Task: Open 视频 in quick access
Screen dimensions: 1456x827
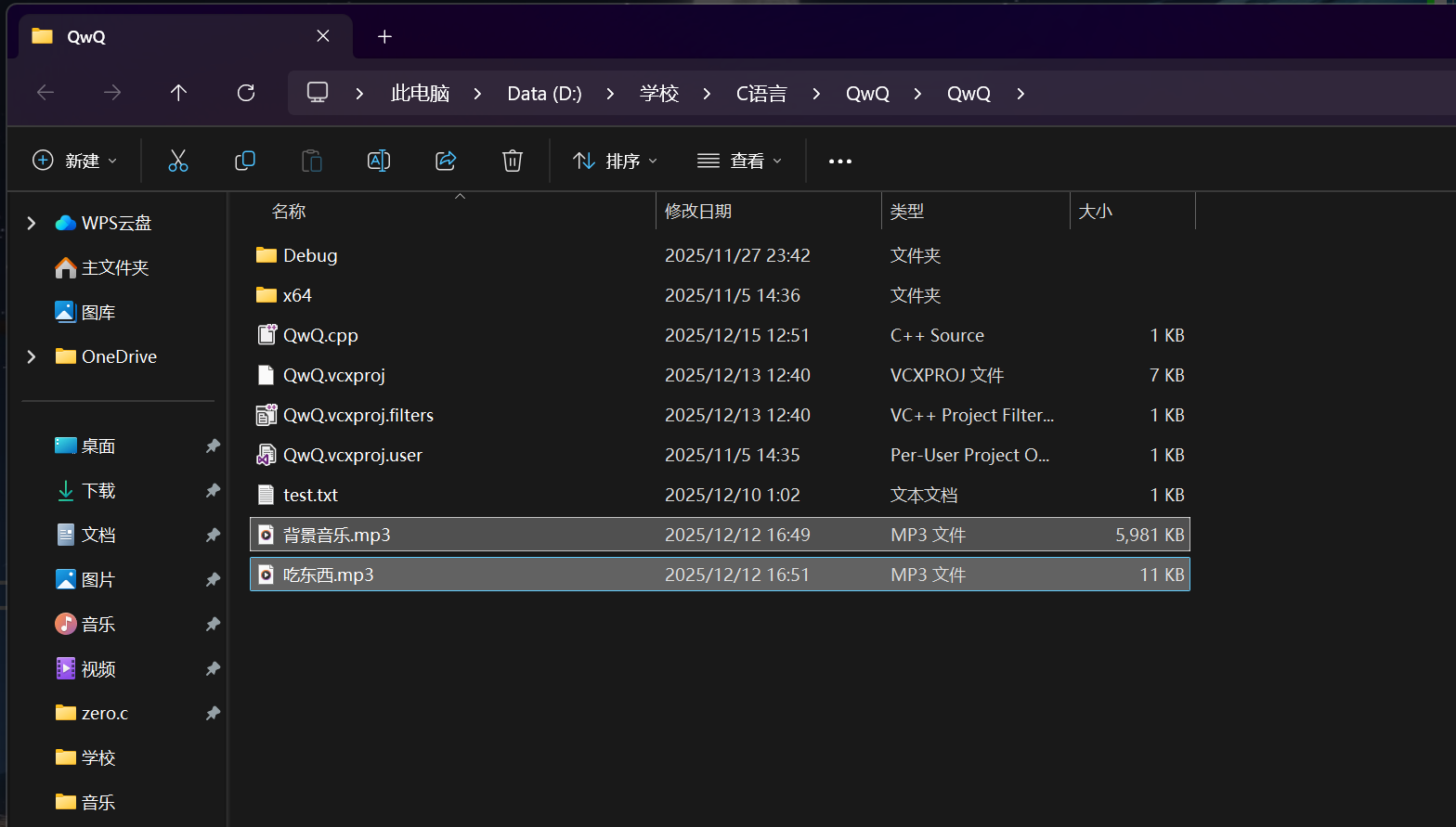Action: [x=98, y=668]
